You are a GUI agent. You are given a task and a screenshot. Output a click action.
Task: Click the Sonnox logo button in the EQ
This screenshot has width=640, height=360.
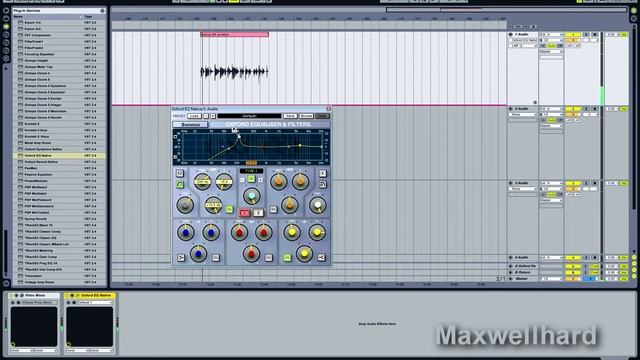(190, 124)
